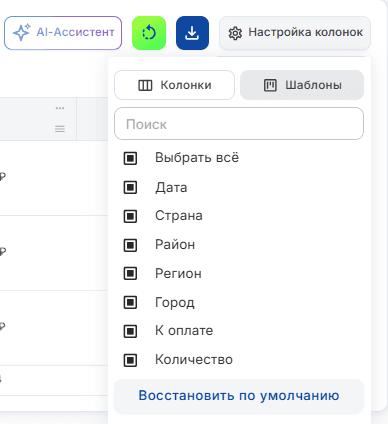Click the board icon in Шаблоны tab

click(270, 85)
